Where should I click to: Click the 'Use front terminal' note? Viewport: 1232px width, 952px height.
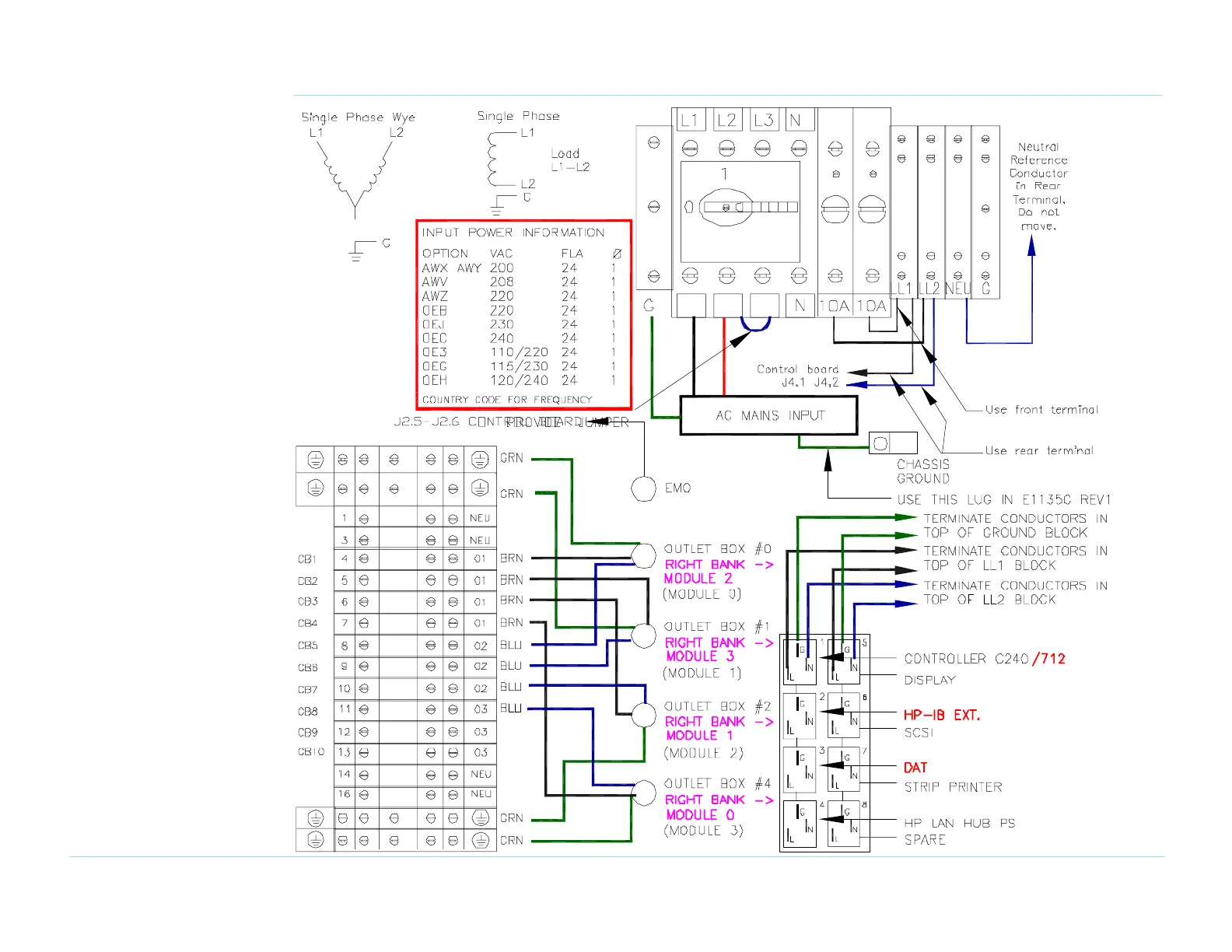[x=1041, y=409]
